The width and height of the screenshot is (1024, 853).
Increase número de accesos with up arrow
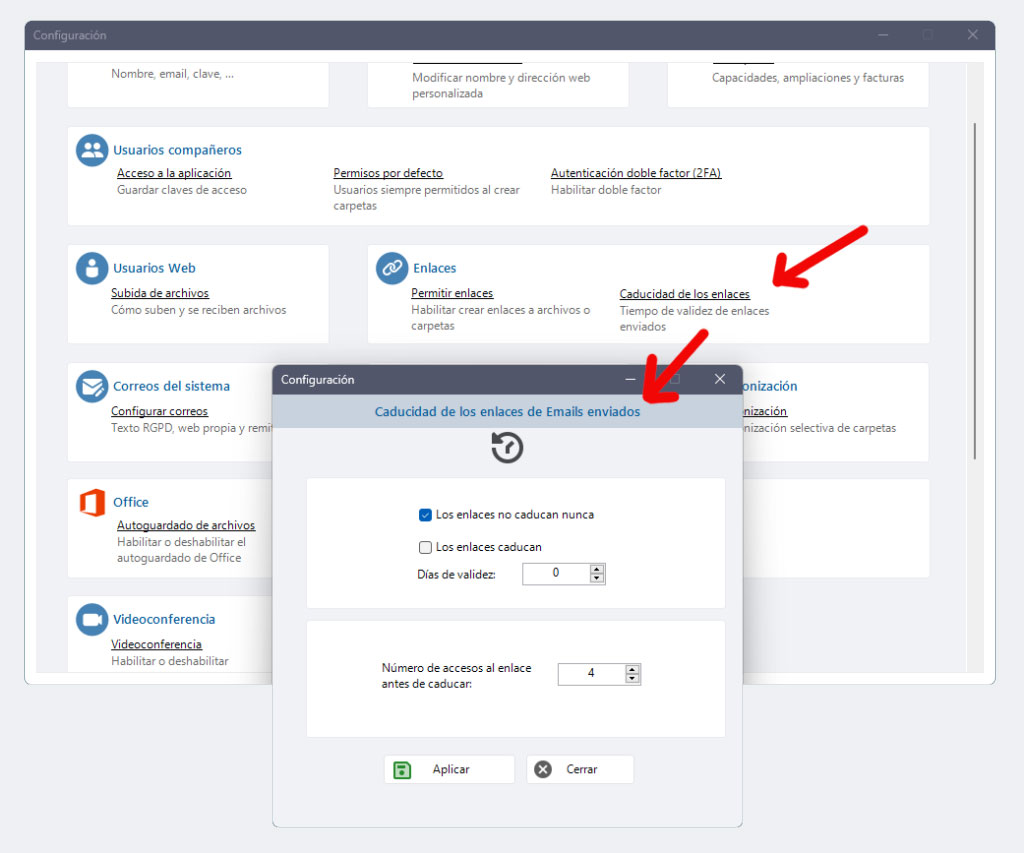click(632, 670)
